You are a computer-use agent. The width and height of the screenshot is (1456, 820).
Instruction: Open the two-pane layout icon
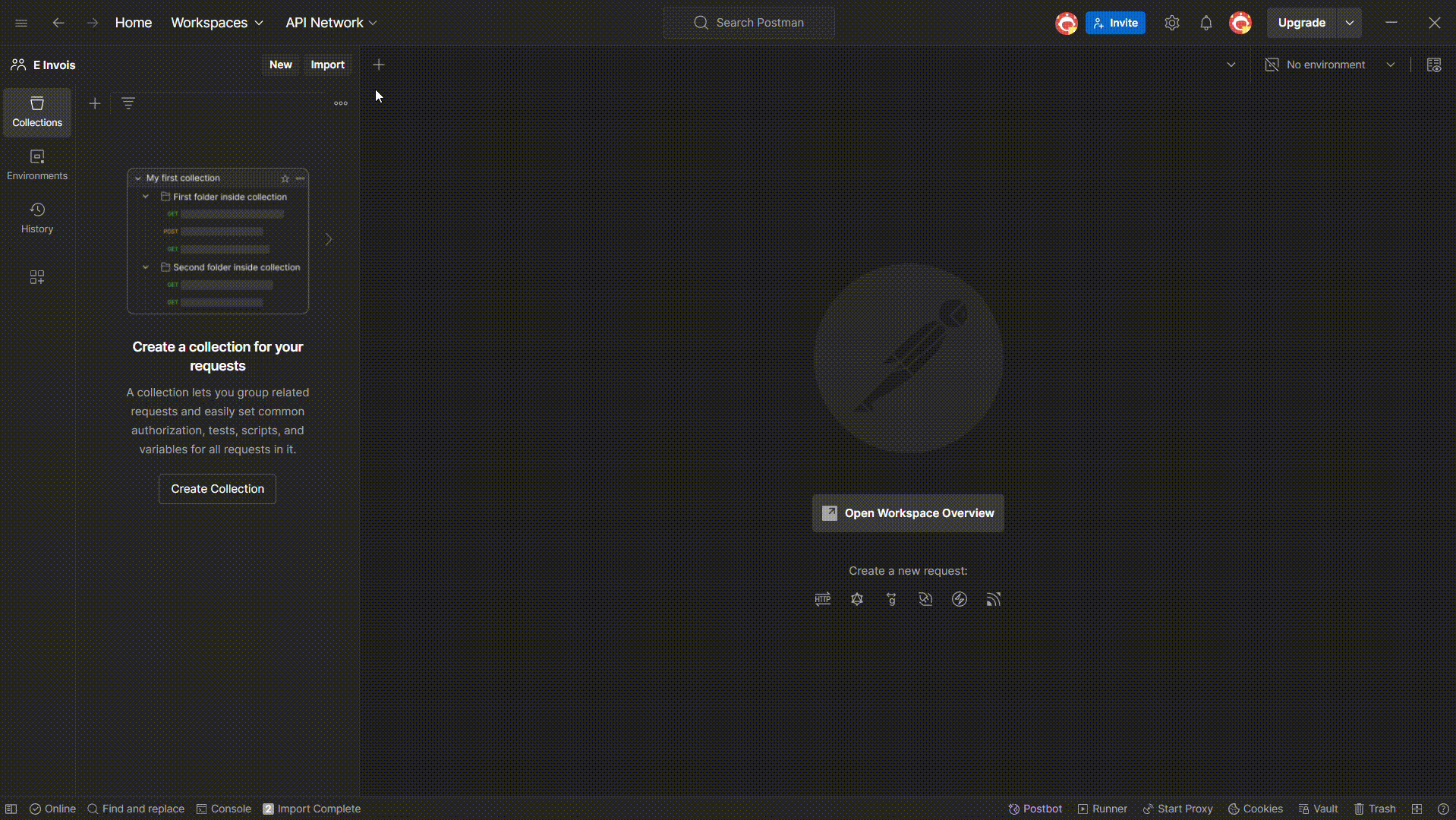pos(1417,809)
